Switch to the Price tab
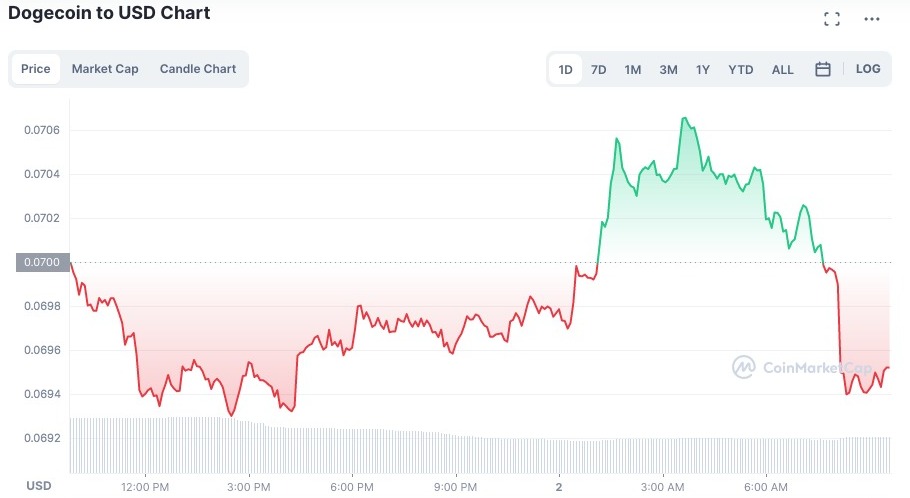The width and height of the screenshot is (910, 498). click(x=36, y=69)
